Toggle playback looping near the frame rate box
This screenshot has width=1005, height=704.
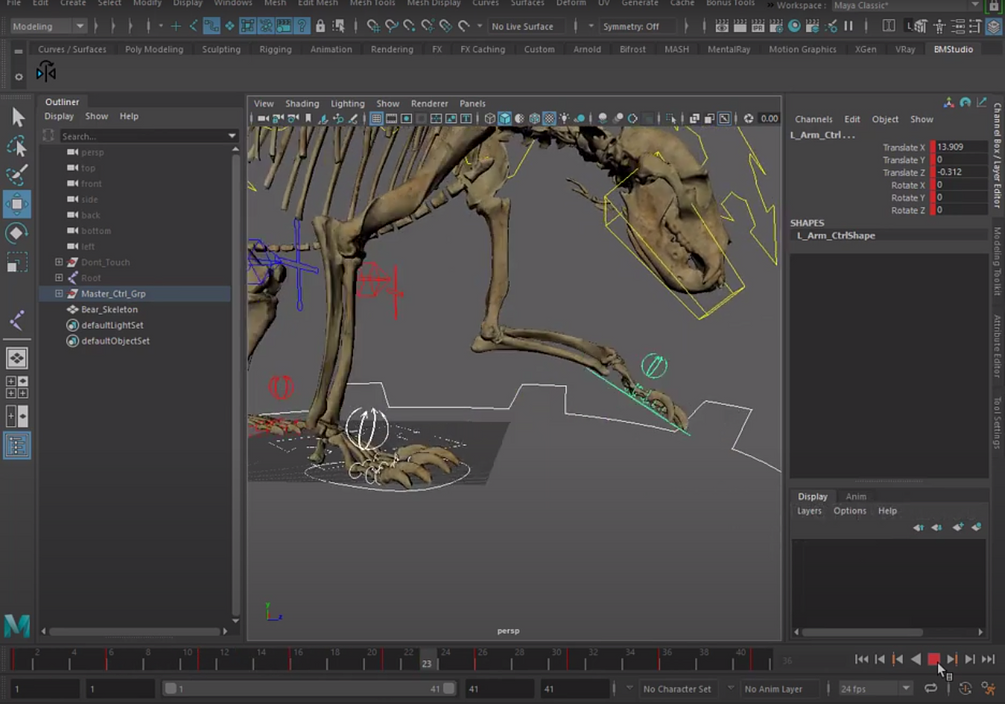pyautogui.click(x=932, y=687)
